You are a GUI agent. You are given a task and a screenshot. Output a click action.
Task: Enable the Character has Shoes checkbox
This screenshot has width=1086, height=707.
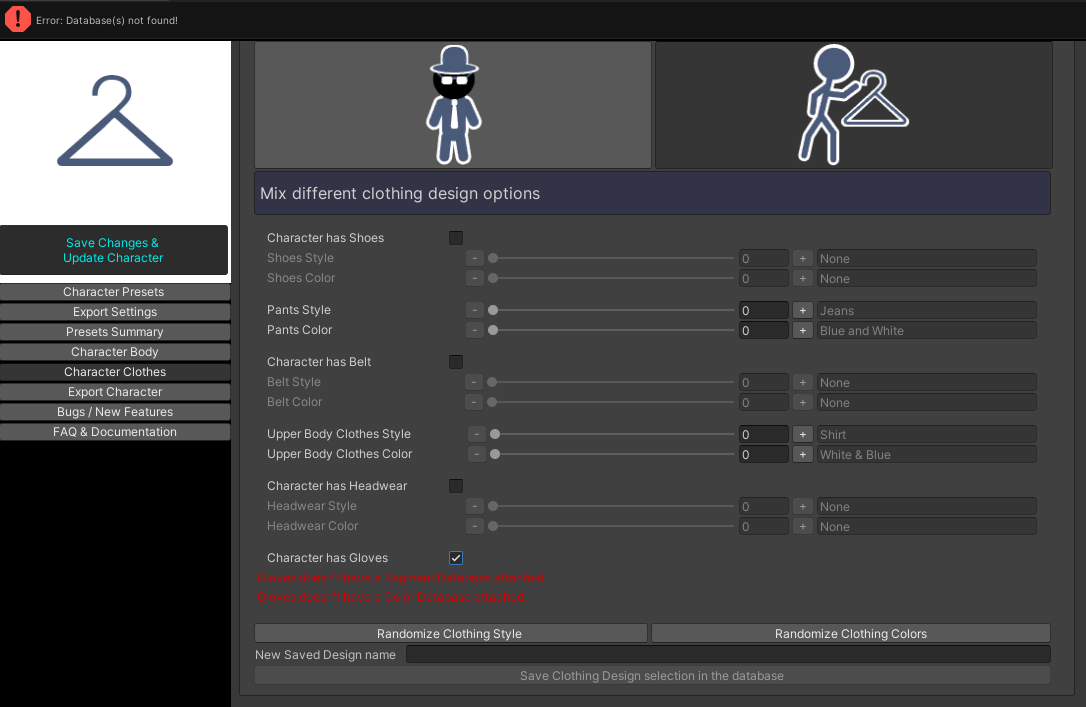(x=456, y=238)
